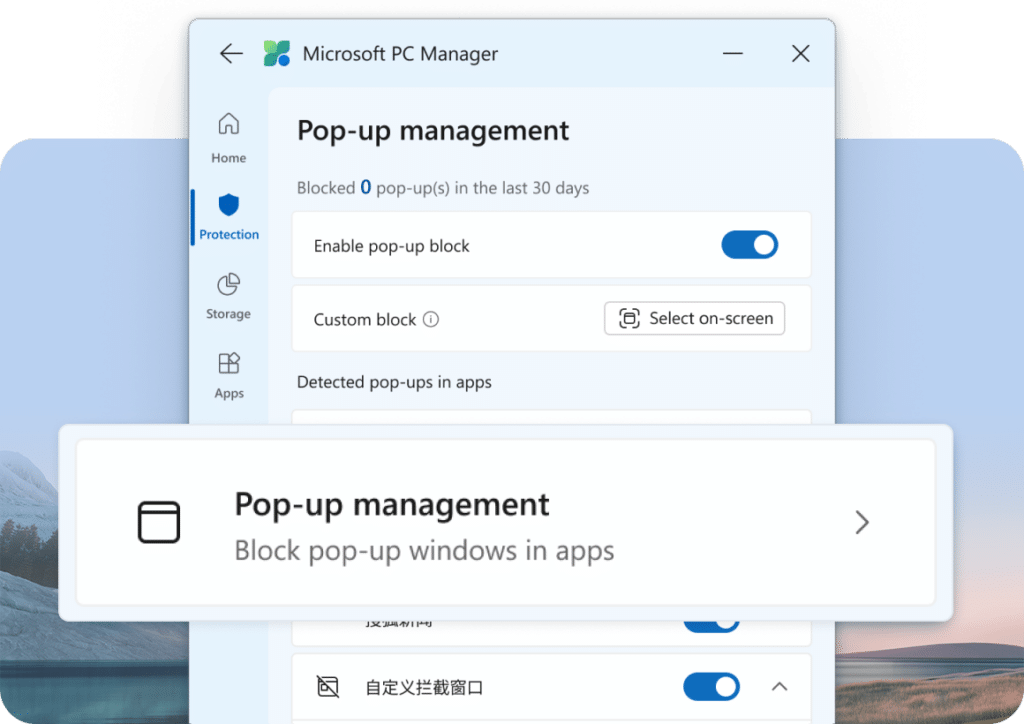Click the window icon on Pop-up management card

[x=159, y=522]
